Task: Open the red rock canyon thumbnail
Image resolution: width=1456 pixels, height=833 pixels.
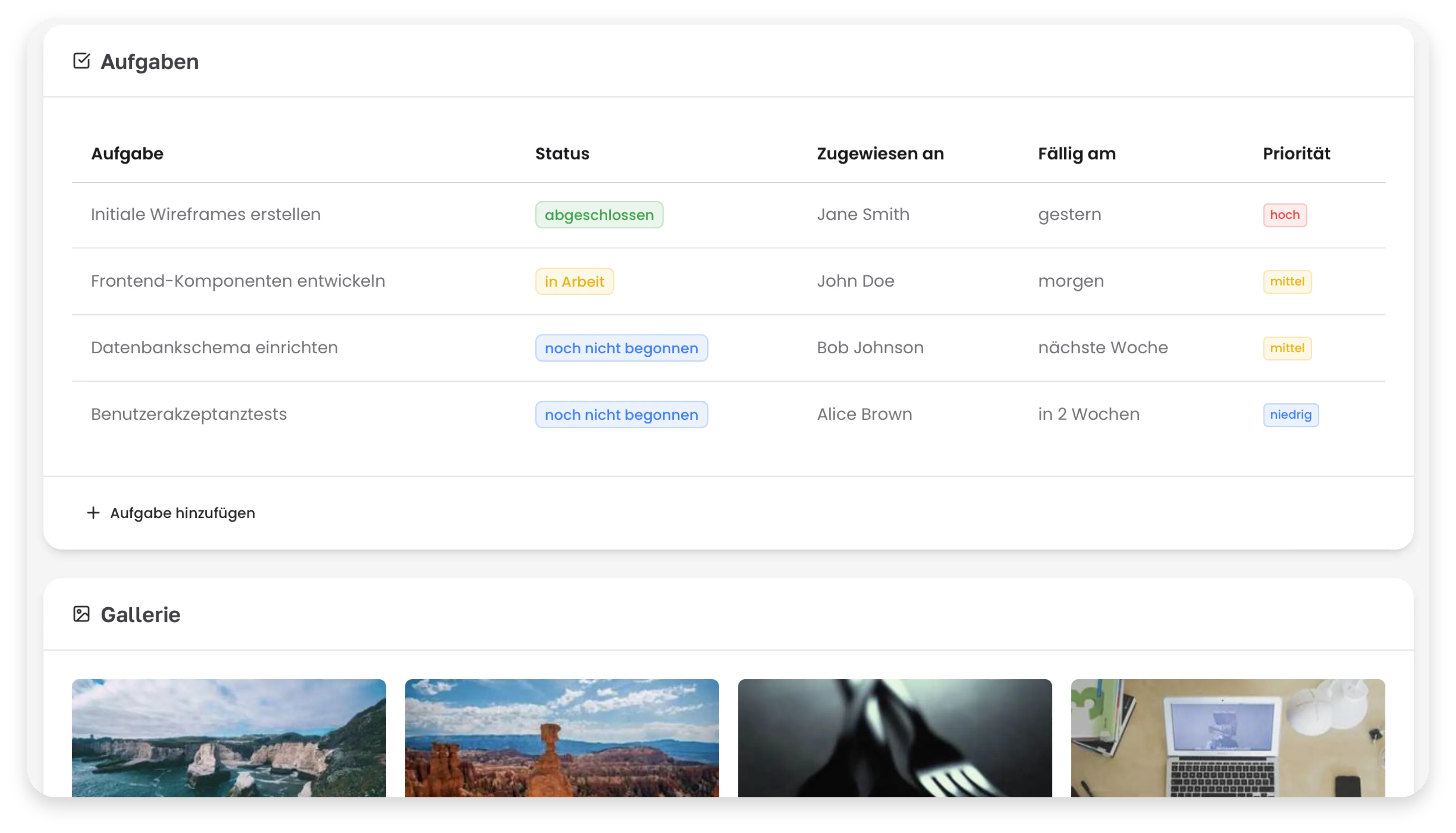Action: pos(561,738)
